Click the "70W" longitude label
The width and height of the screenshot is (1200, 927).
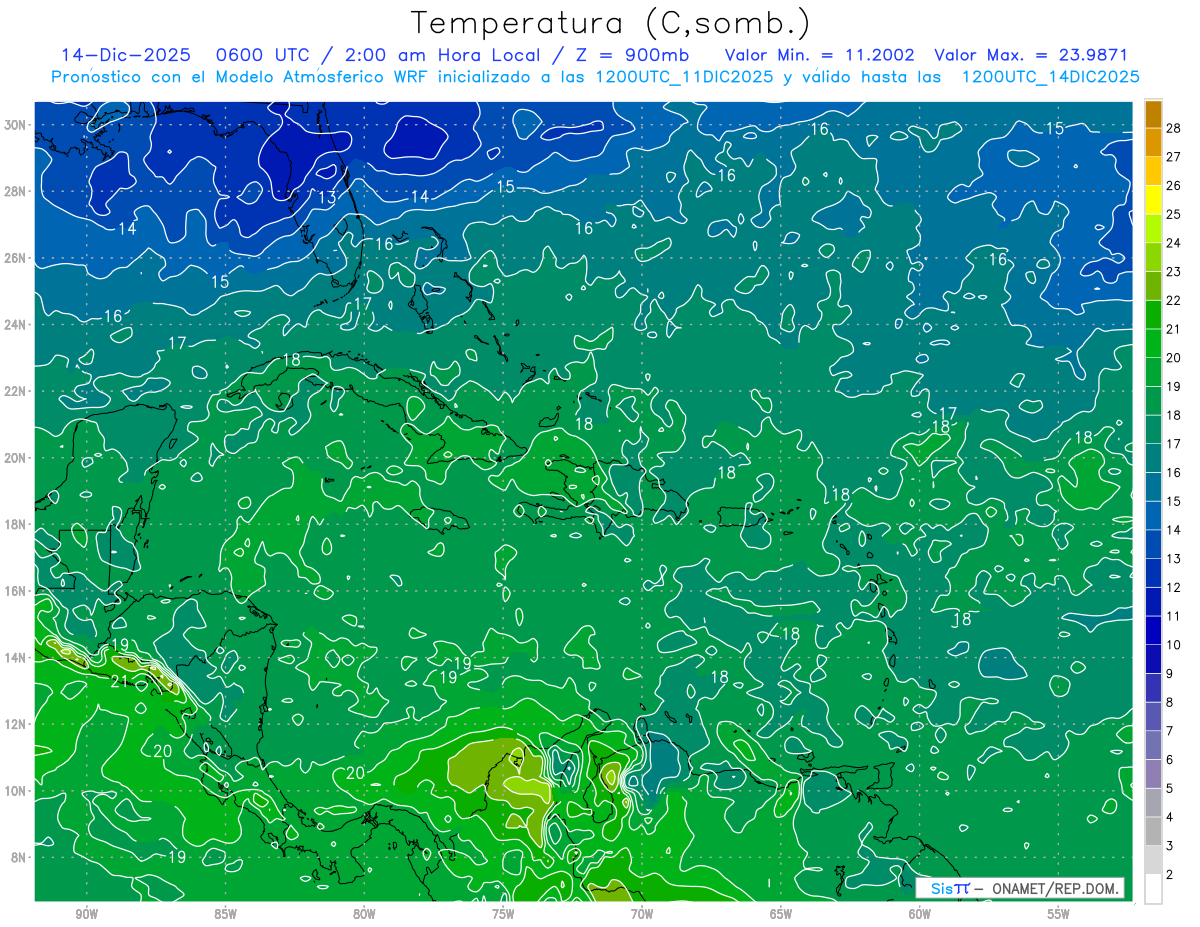[x=642, y=914]
